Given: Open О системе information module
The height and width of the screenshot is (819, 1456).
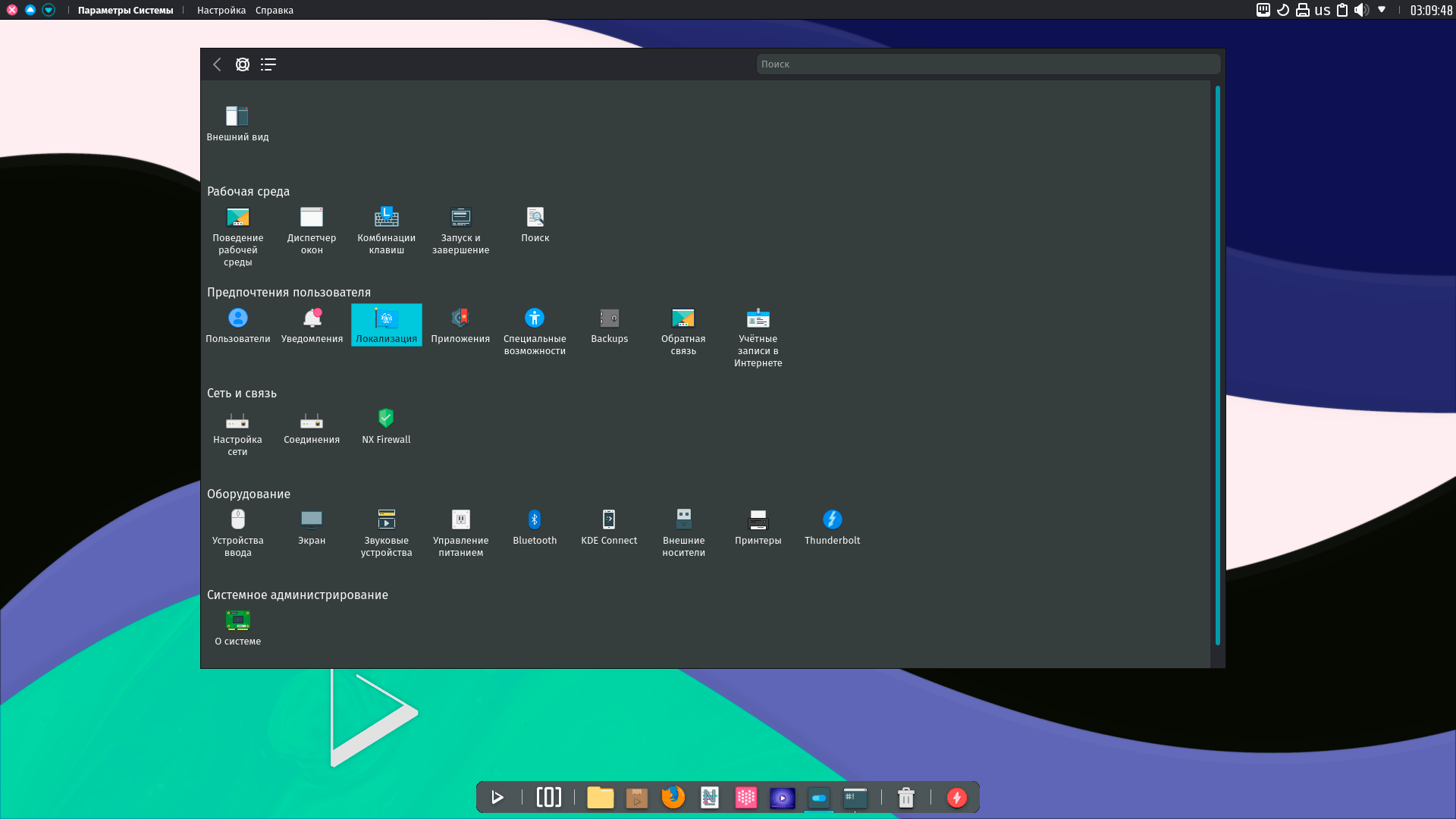Looking at the screenshot, I should [x=237, y=627].
